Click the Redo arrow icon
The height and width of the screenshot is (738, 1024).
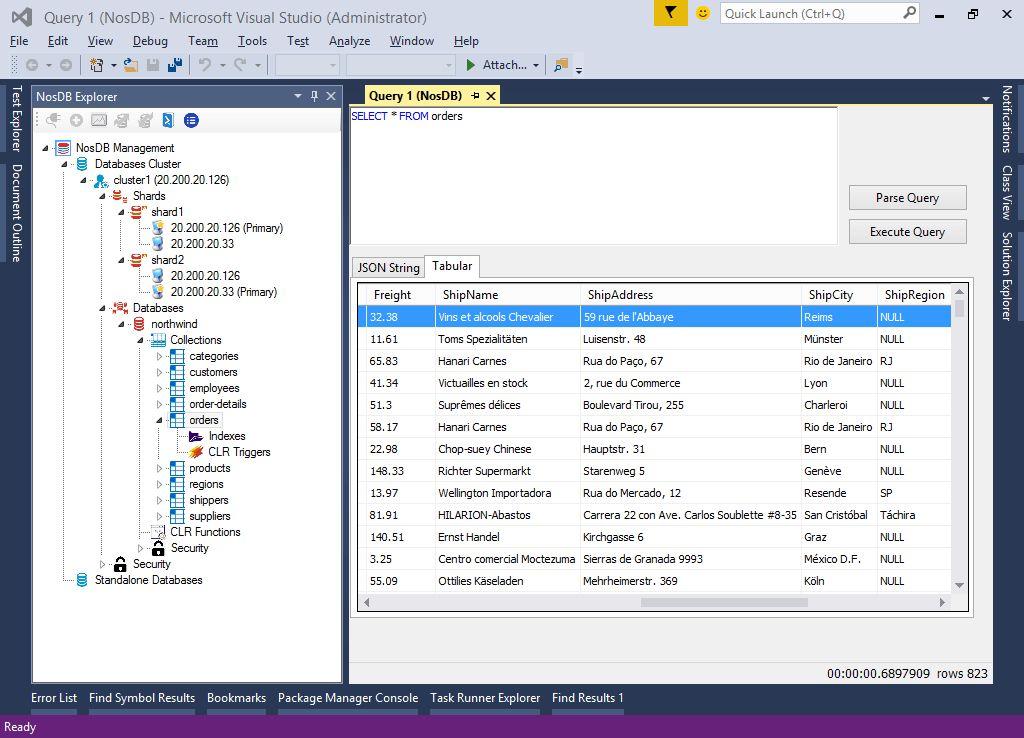[x=240, y=65]
